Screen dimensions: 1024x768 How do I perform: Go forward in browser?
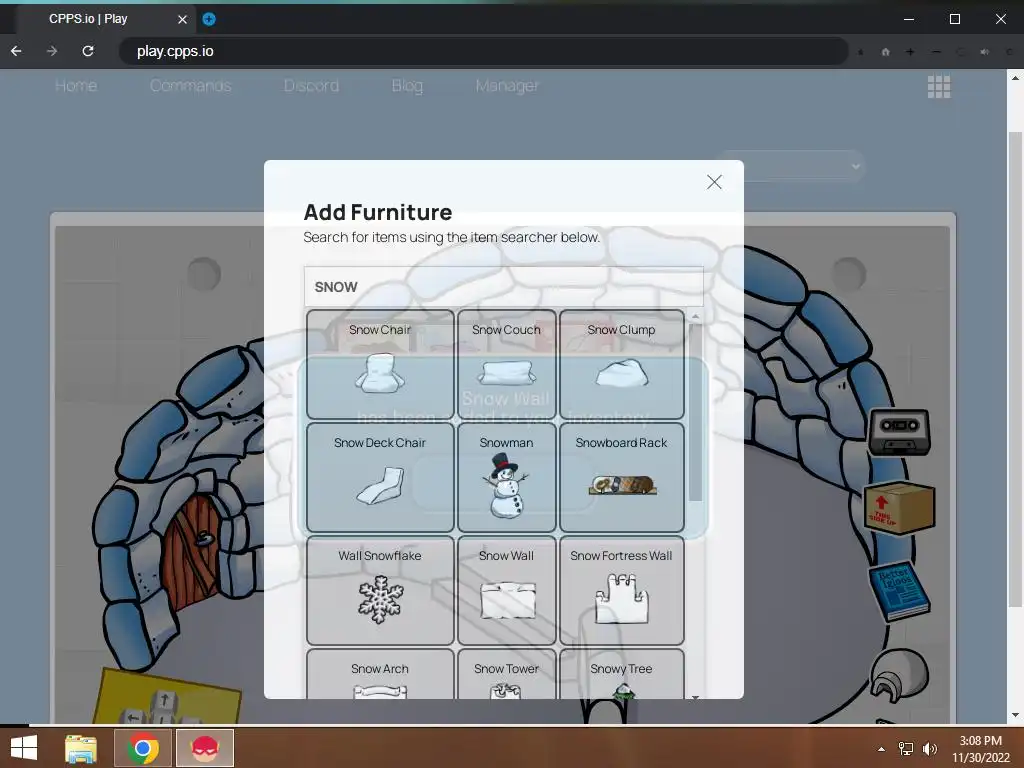tap(52, 51)
